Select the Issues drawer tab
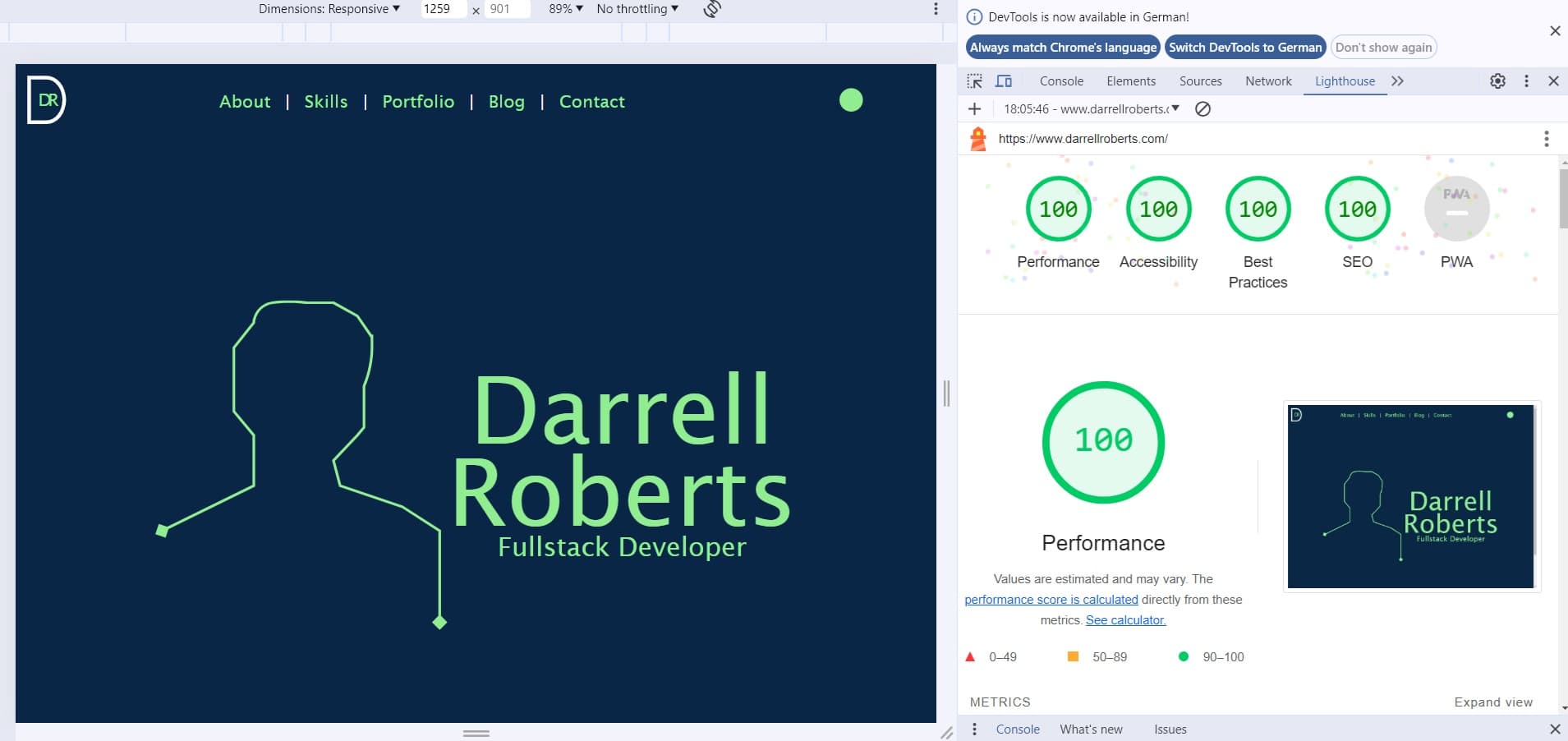The height and width of the screenshot is (741, 1568). coord(1170,729)
